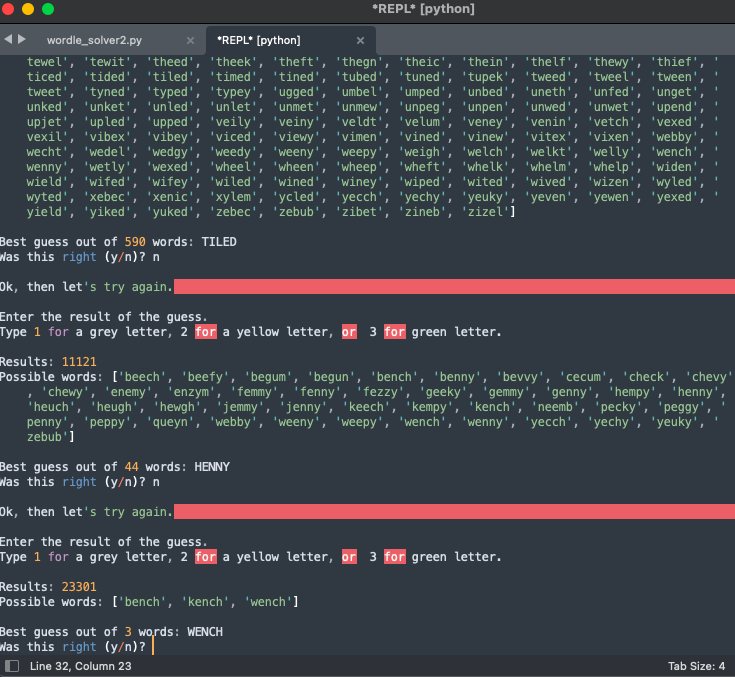Click 'tewel' in the top row

click(x=44, y=62)
